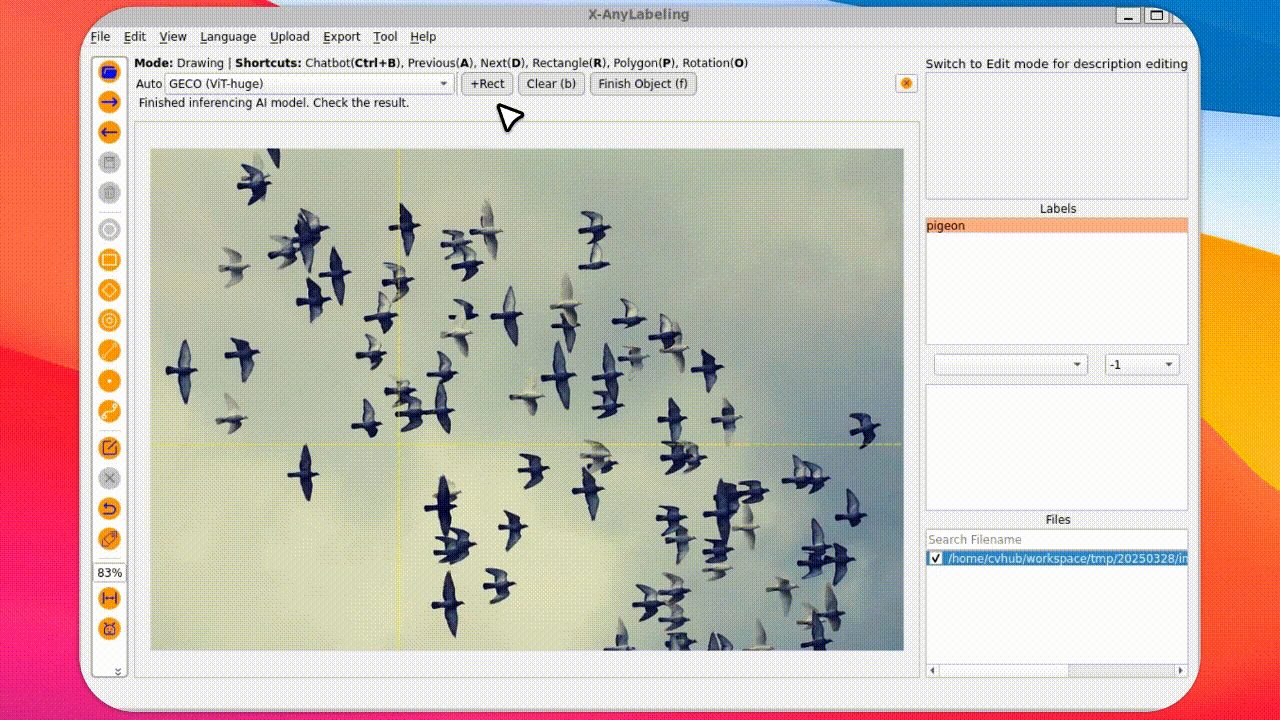Go to next image with right arrow icon

[110, 102]
